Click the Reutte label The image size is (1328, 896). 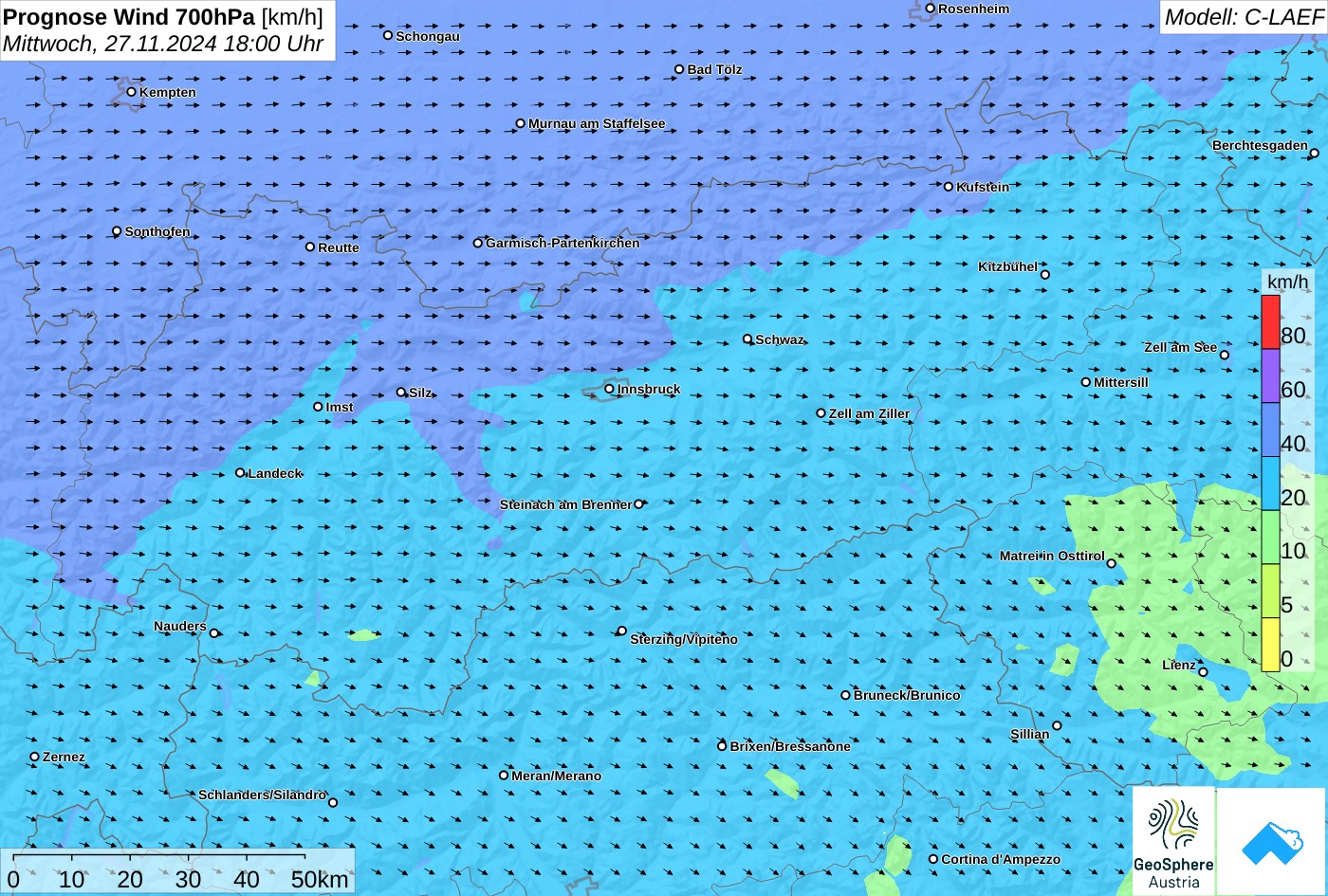coord(339,247)
